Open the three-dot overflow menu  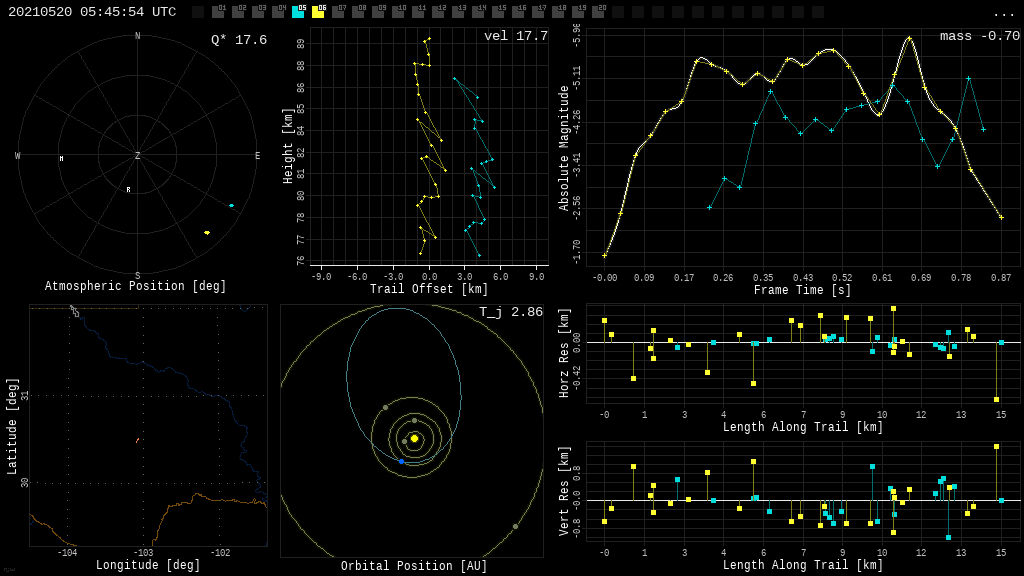pyautogui.click(x=1003, y=13)
